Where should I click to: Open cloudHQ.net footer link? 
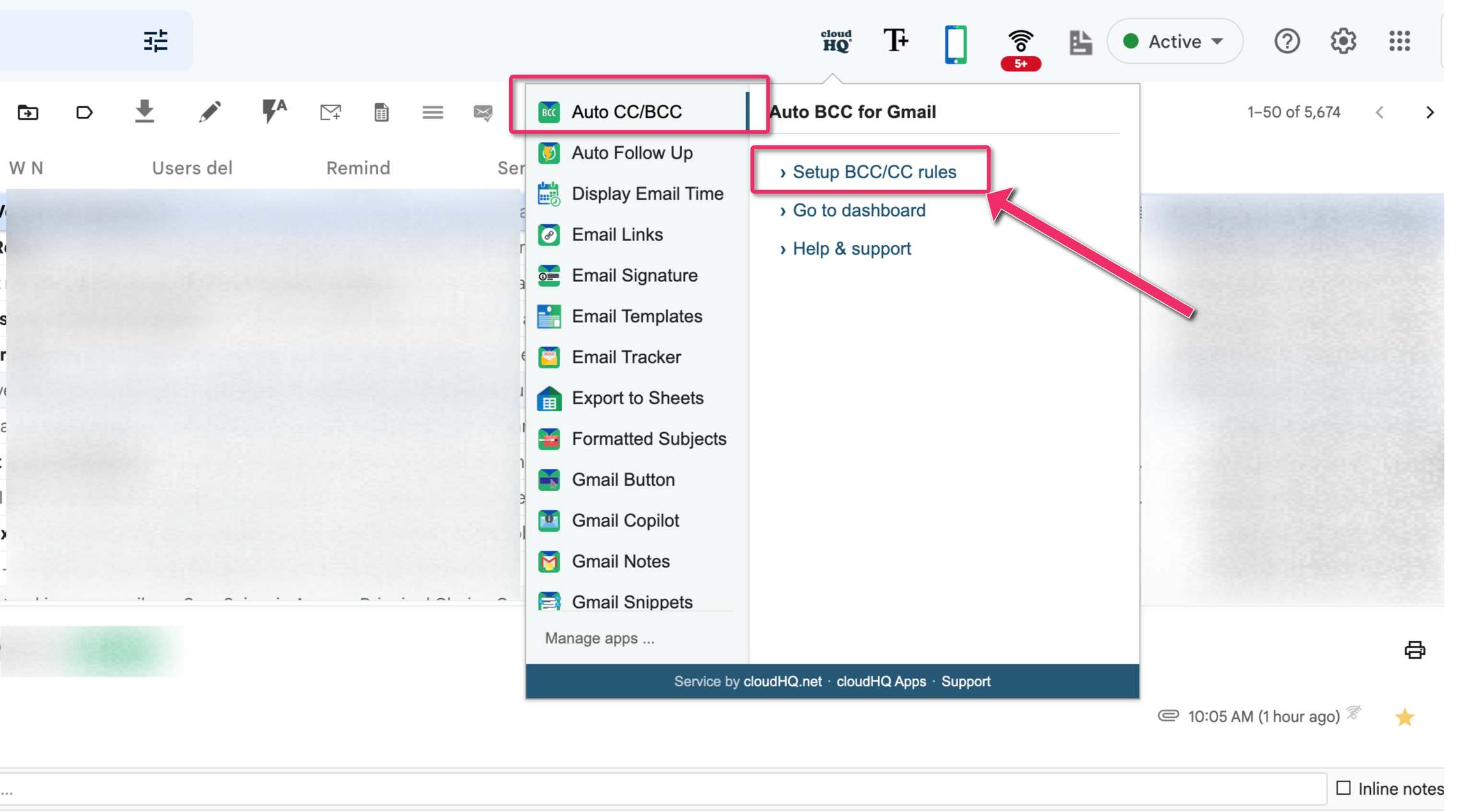[x=782, y=682]
